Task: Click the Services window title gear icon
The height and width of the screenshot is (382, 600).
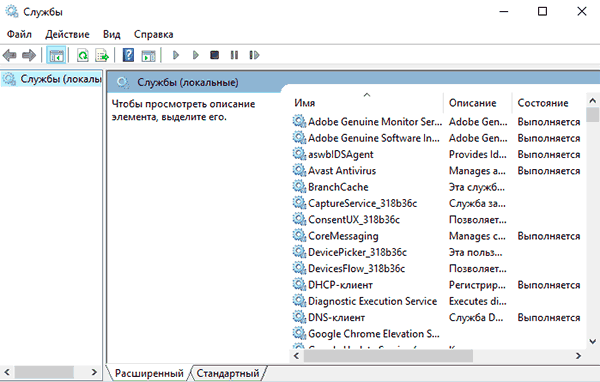Action: pos(11,11)
